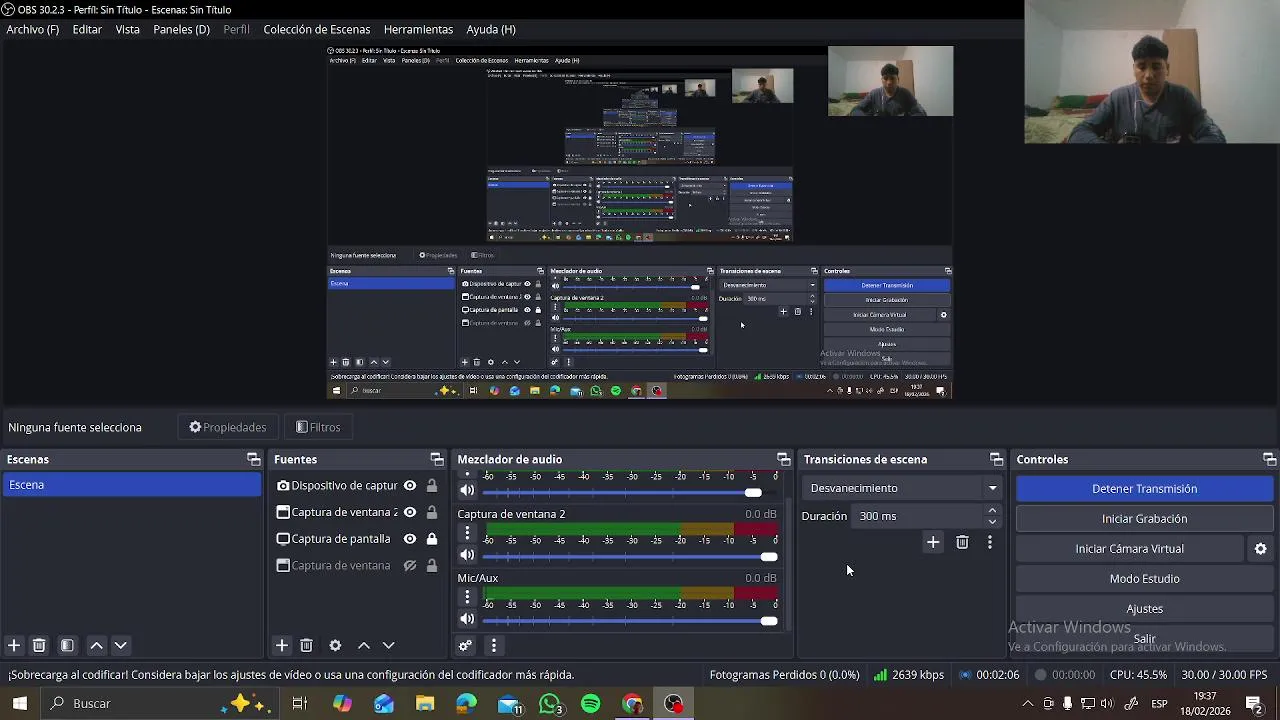Image resolution: width=1280 pixels, height=720 pixels.
Task: Open the Colección de Escenas menu
Action: [317, 30]
